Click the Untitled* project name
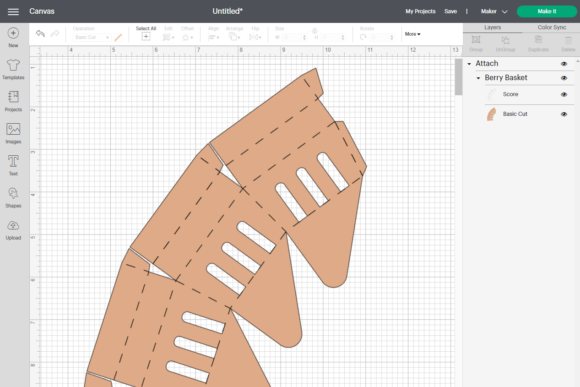 point(227,11)
